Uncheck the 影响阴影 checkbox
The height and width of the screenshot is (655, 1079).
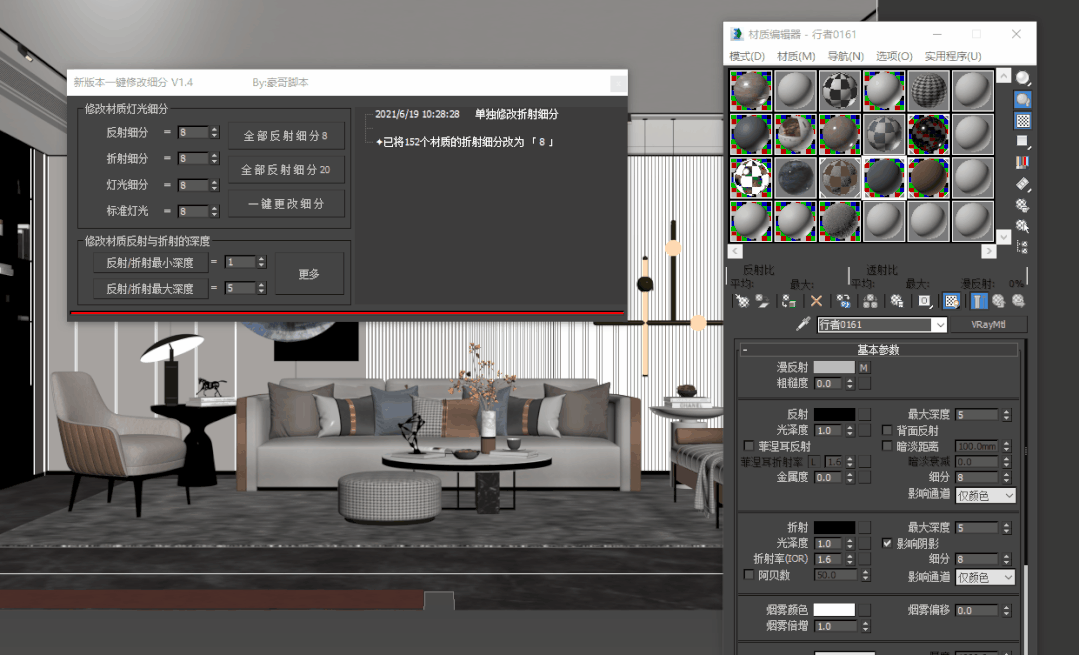(887, 543)
